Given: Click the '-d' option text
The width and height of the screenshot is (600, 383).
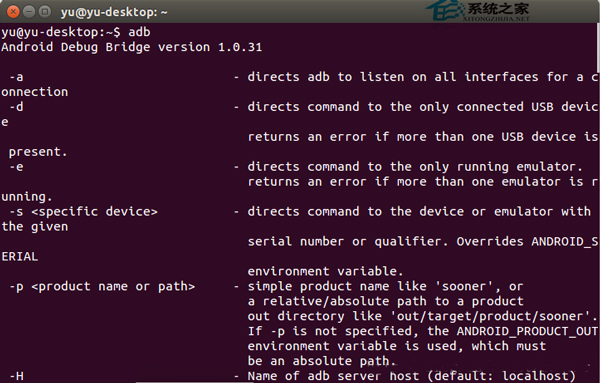Looking at the screenshot, I should pyautogui.click(x=16, y=107).
